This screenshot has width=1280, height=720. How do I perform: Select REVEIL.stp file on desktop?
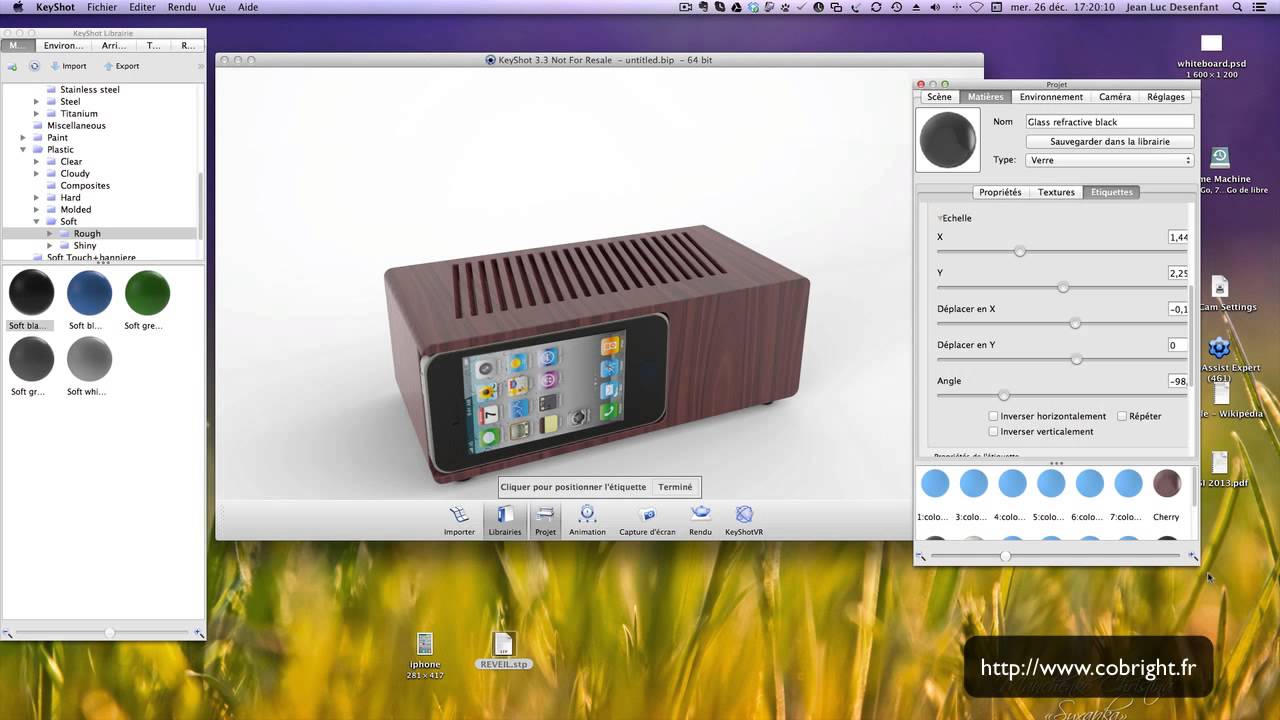tap(503, 644)
